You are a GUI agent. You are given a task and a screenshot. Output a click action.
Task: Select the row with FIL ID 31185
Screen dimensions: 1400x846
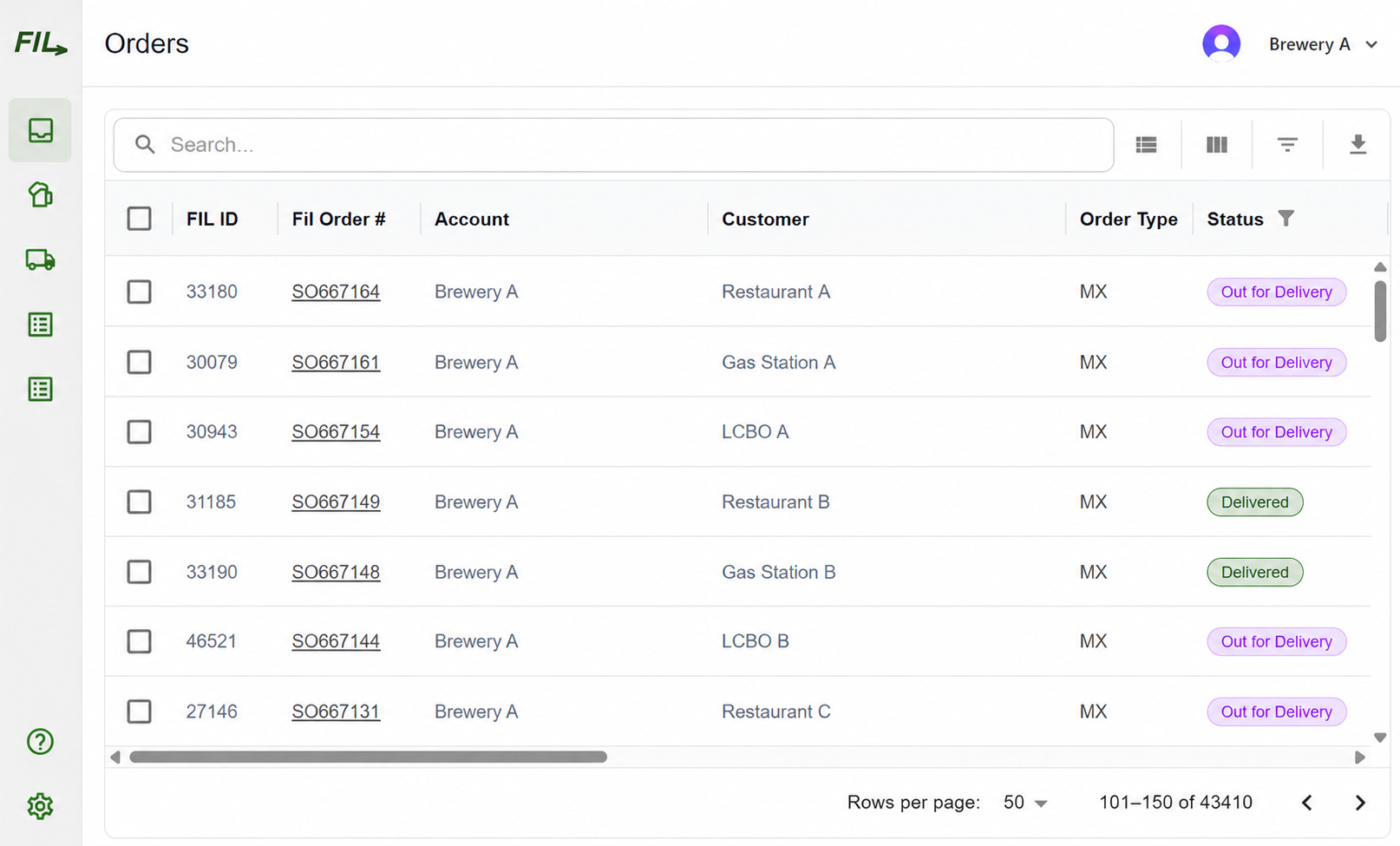[139, 502]
